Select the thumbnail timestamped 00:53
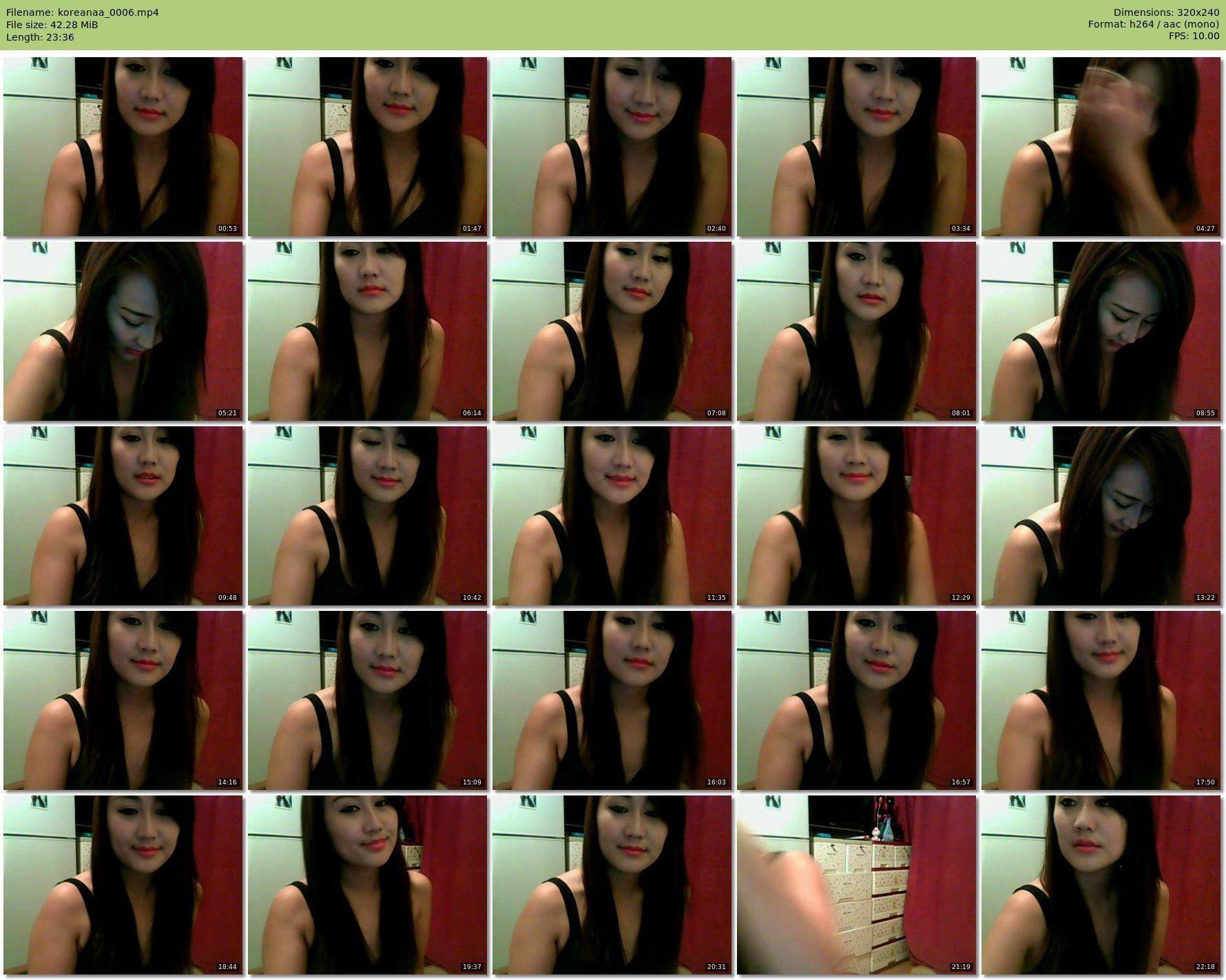 pyautogui.click(x=123, y=147)
